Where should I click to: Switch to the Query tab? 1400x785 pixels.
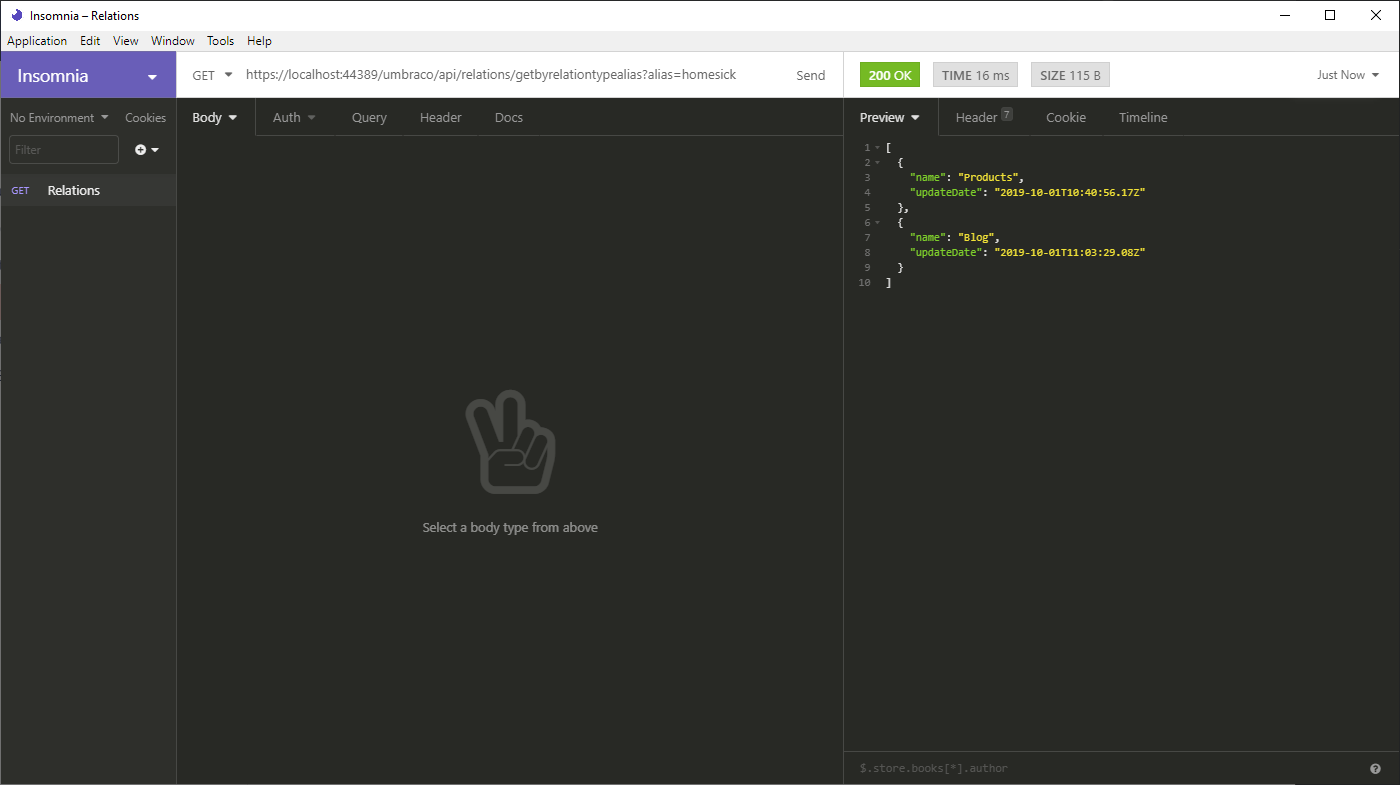(x=369, y=118)
